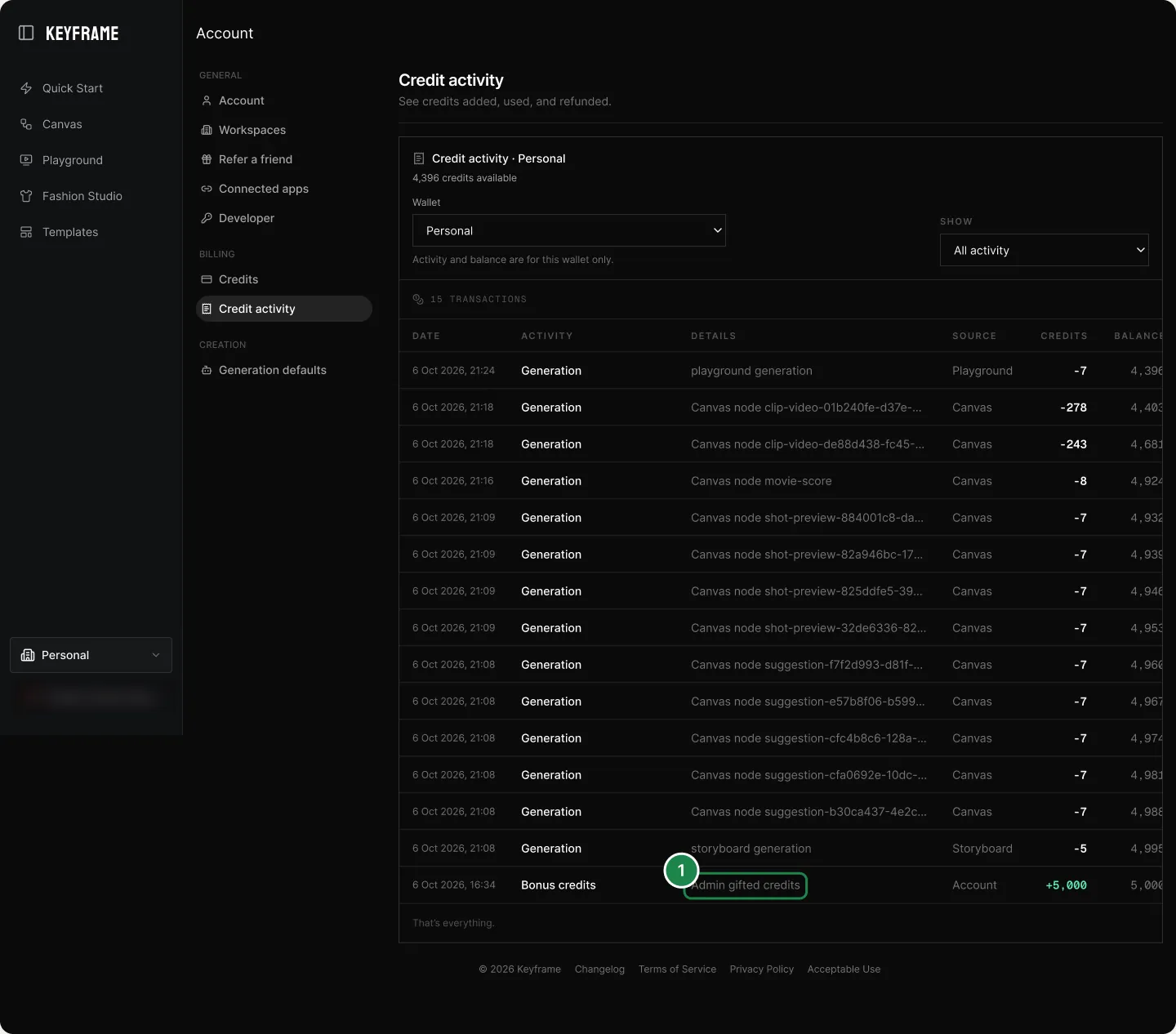This screenshot has height=1034, width=1176.
Task: Click the Connected apps link icon
Action: click(x=207, y=189)
